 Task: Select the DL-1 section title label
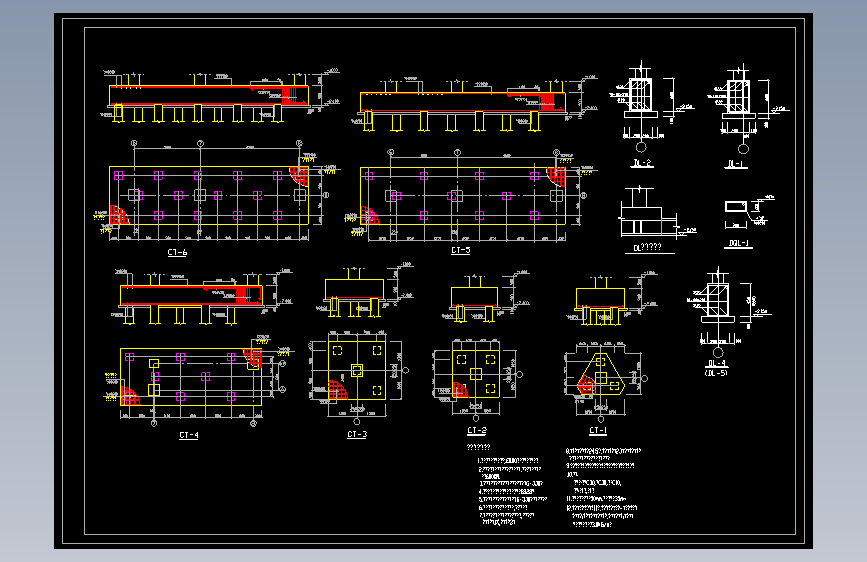tap(737, 164)
